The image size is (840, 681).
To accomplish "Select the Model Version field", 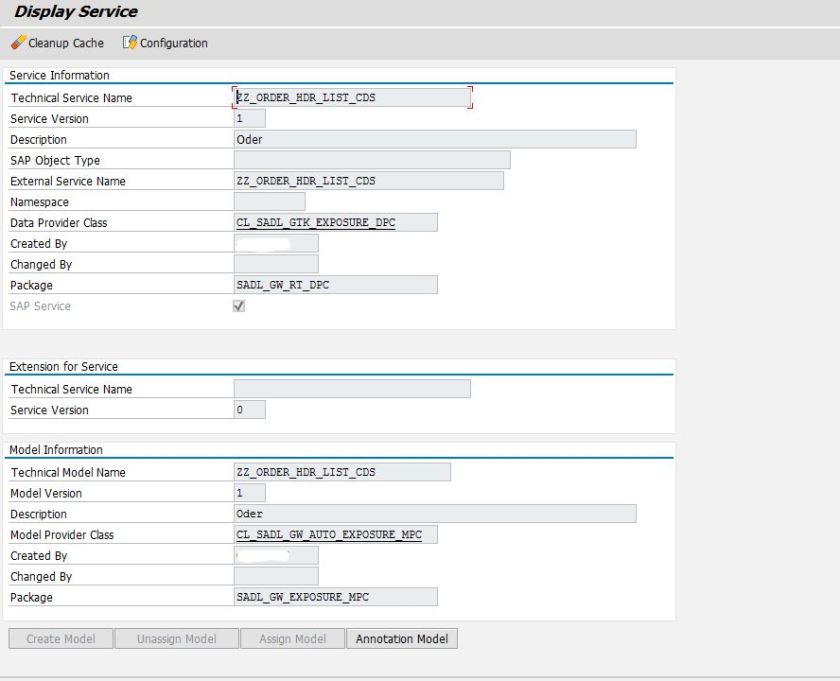I will coord(249,493).
